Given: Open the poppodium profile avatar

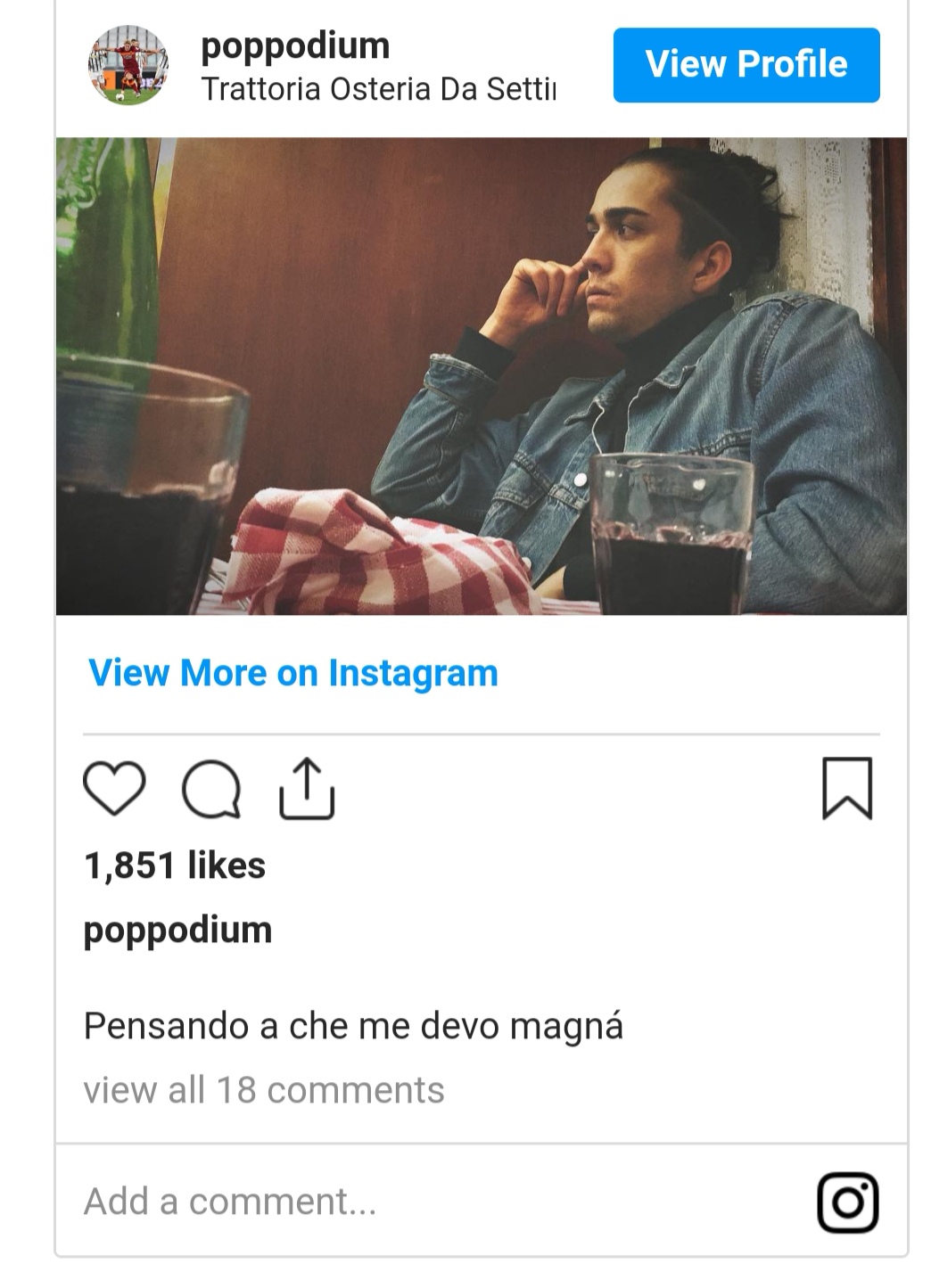Looking at the screenshot, I should coord(128,66).
